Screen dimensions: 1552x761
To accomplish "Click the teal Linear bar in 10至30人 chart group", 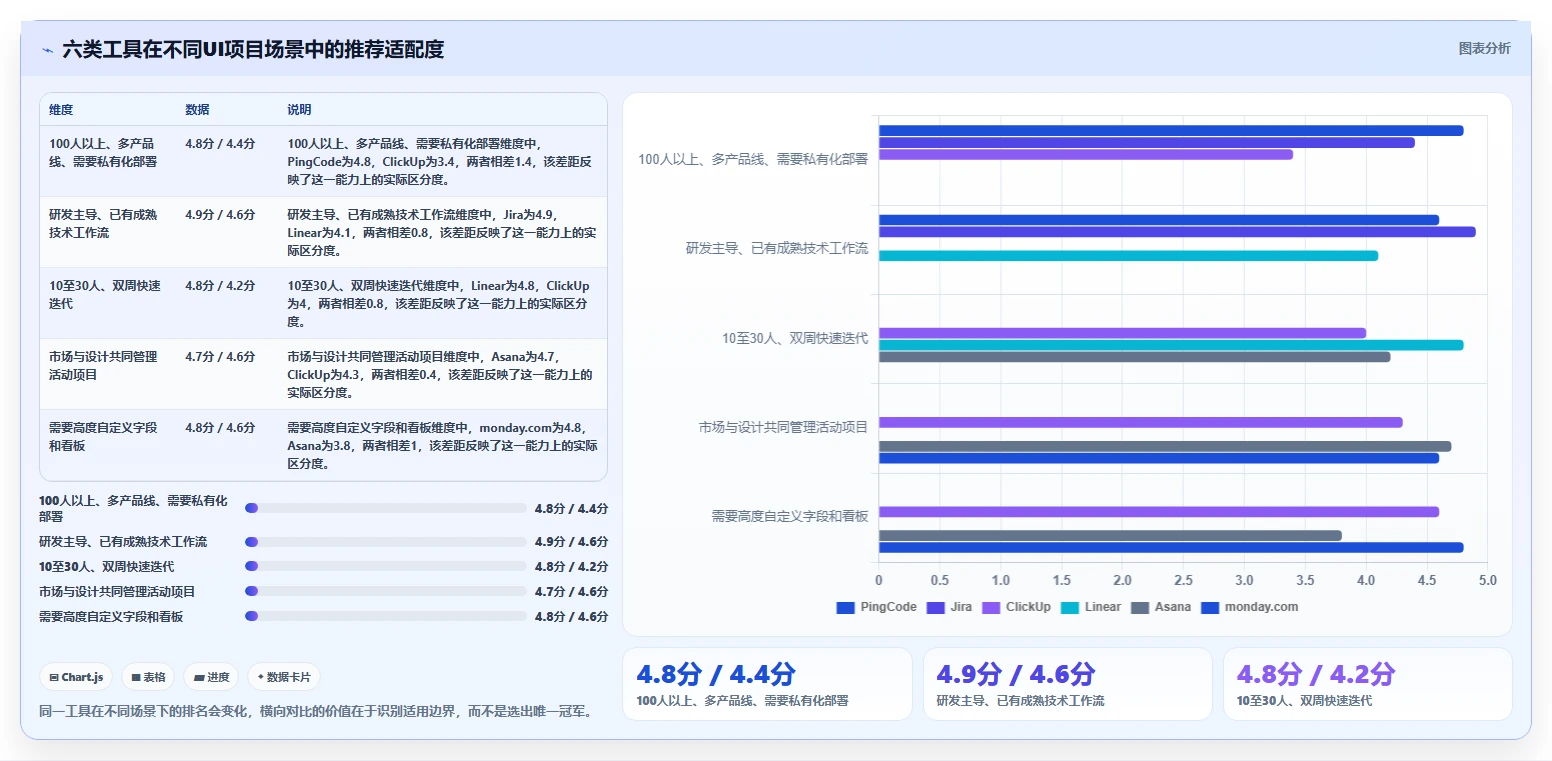I will [1171, 345].
